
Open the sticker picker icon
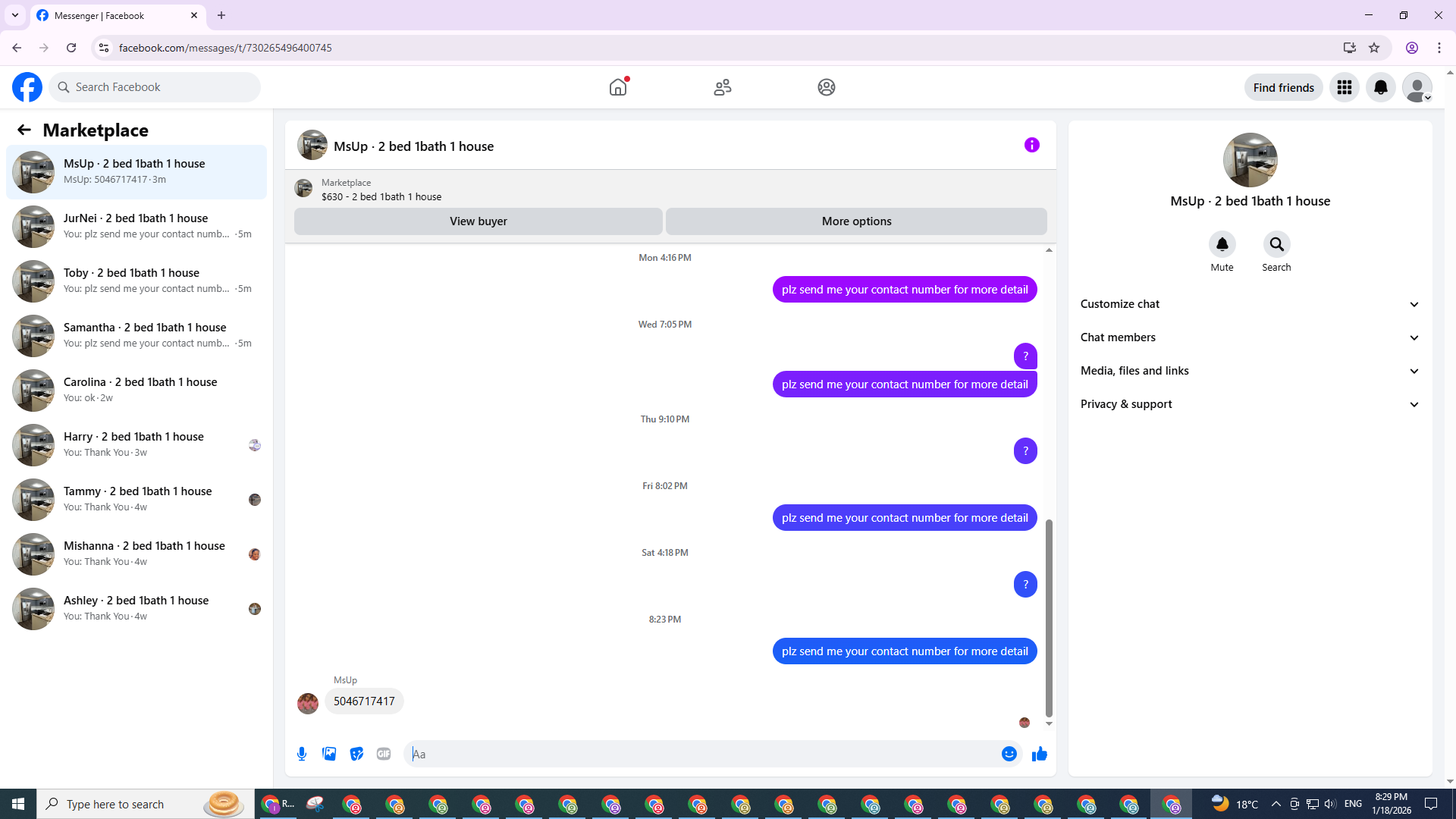(356, 754)
